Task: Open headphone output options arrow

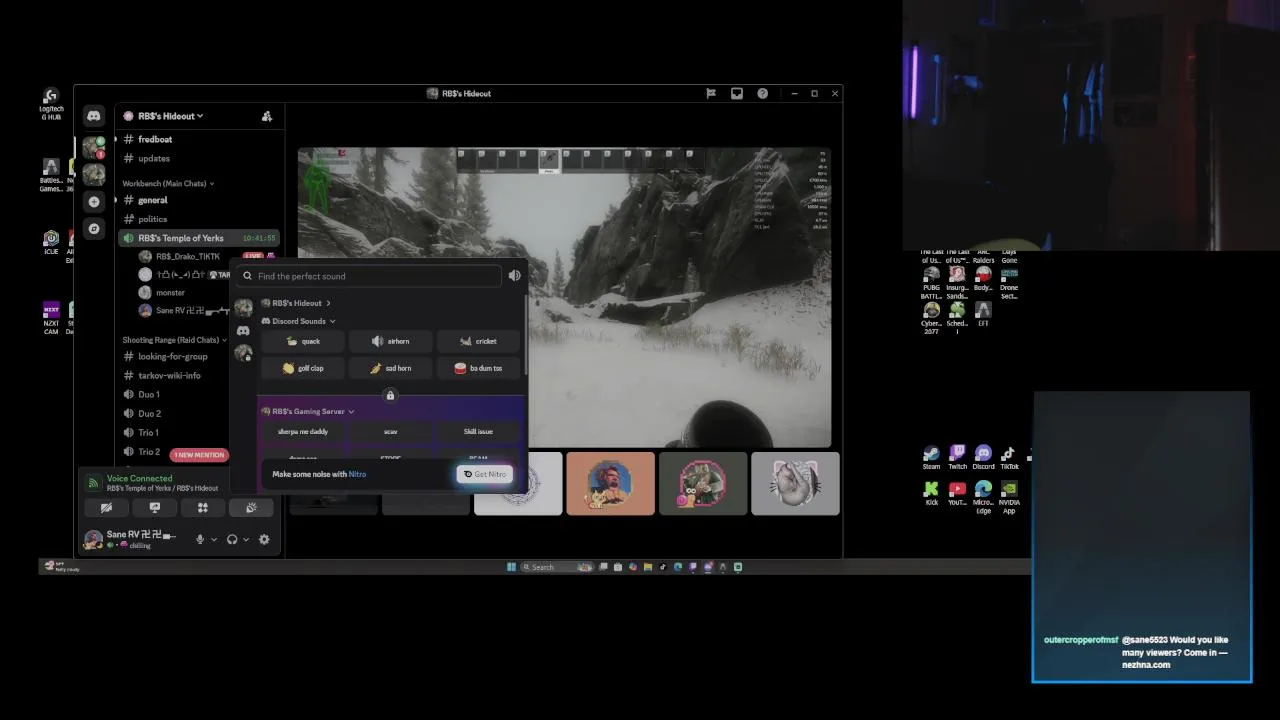Action: click(x=246, y=540)
